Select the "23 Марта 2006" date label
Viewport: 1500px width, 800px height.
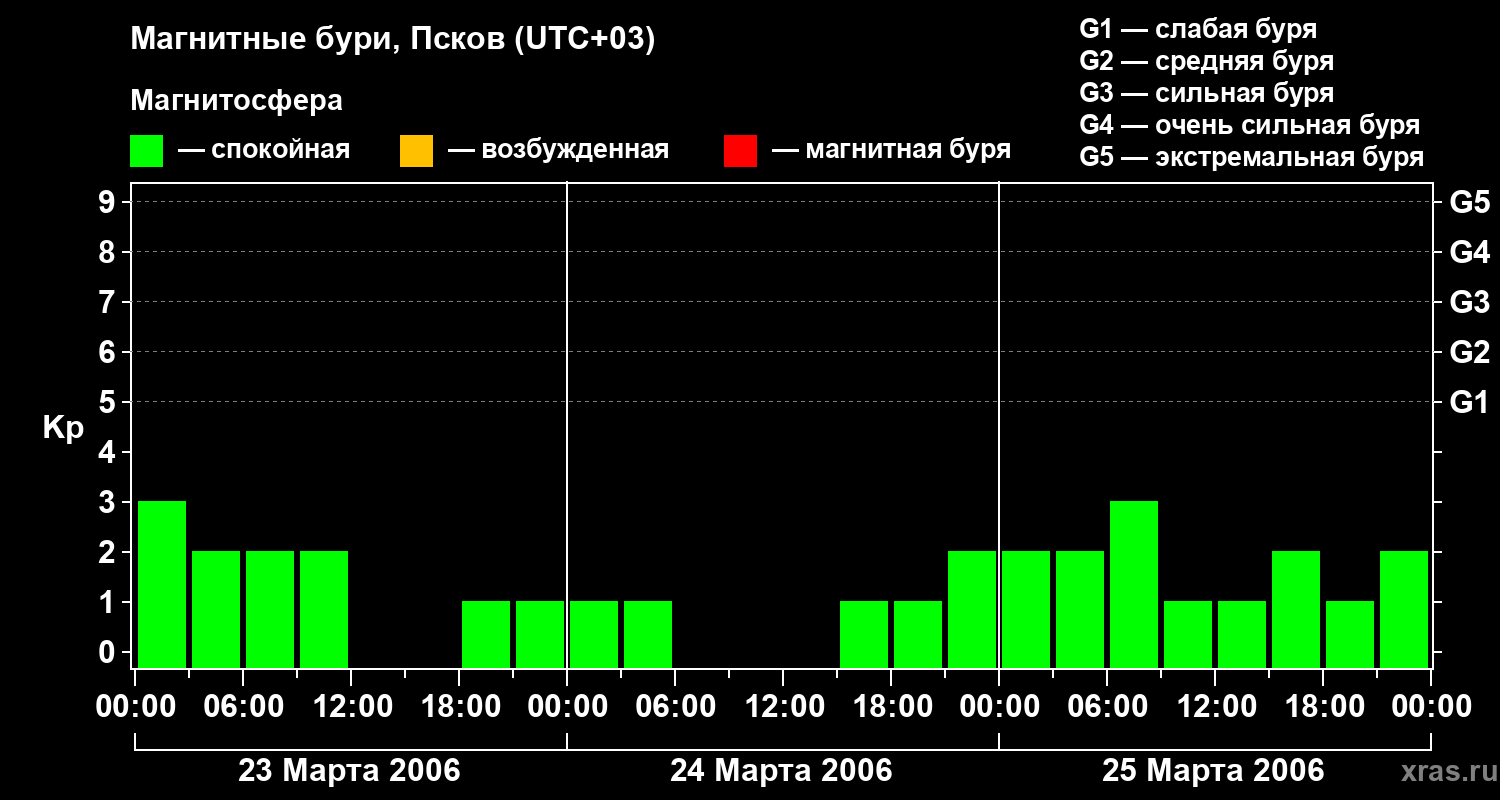349,771
